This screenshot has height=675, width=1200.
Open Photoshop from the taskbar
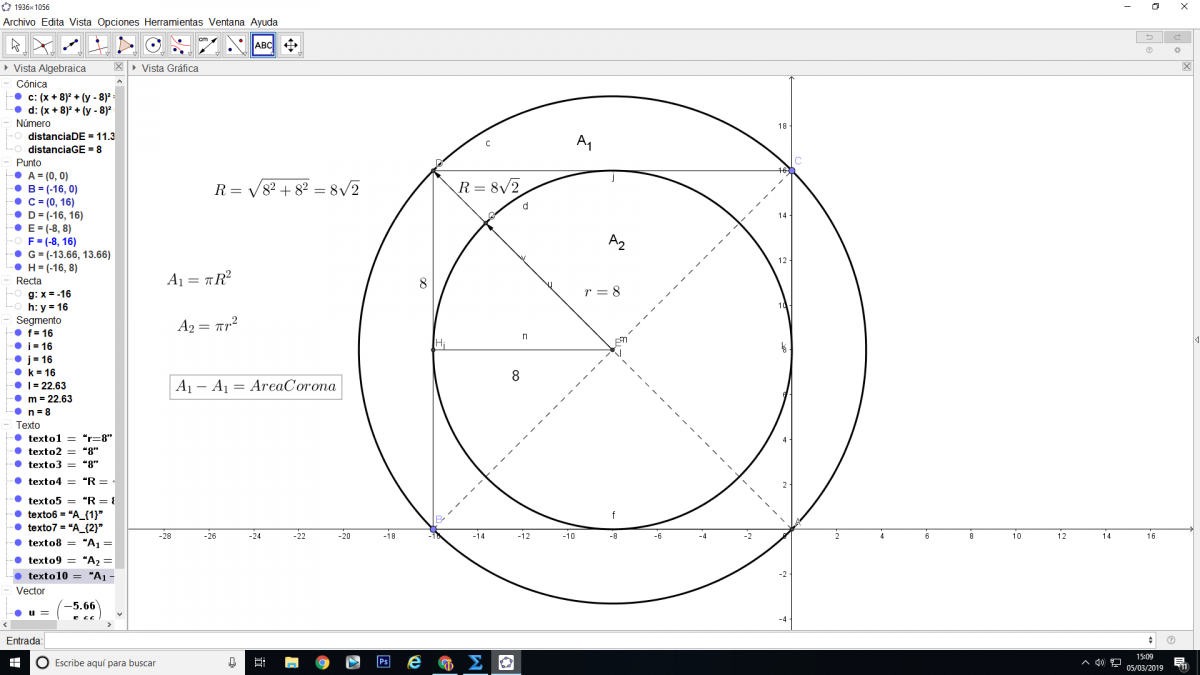[383, 662]
